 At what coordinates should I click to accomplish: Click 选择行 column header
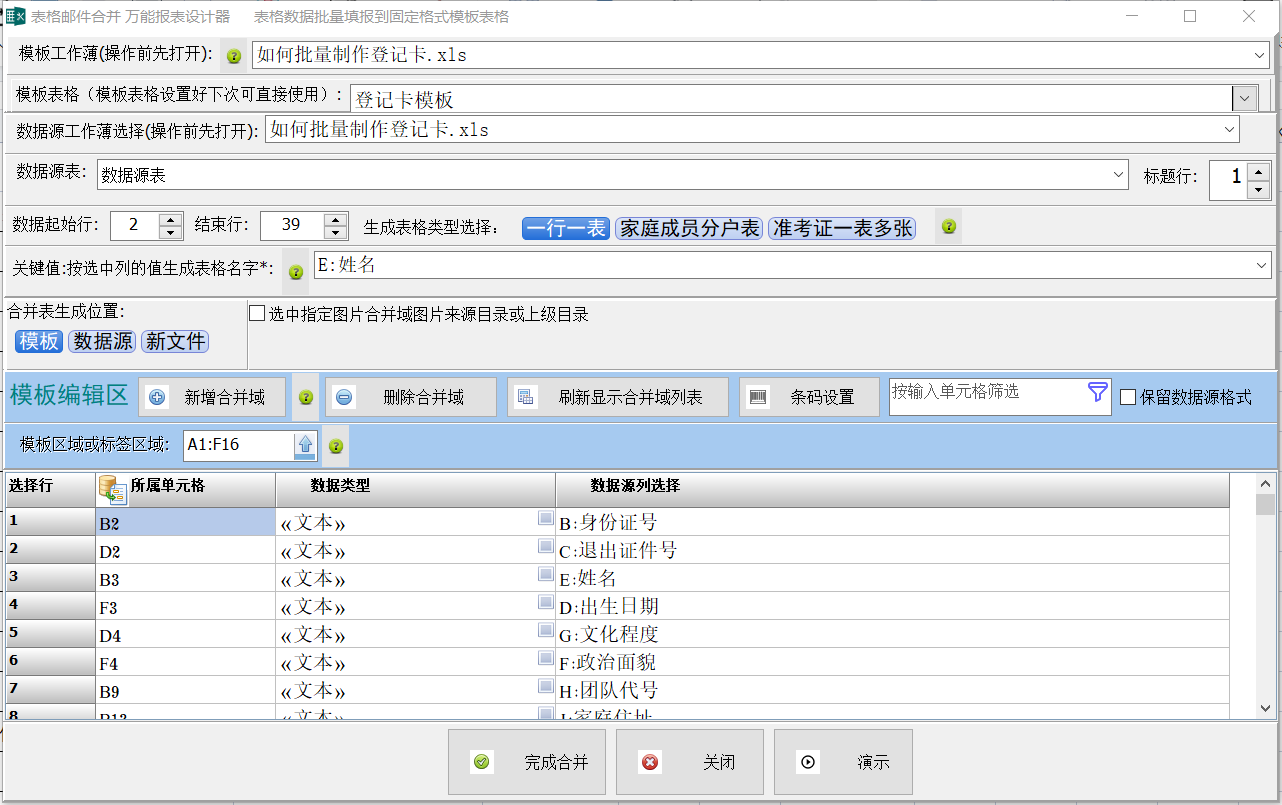coord(50,489)
